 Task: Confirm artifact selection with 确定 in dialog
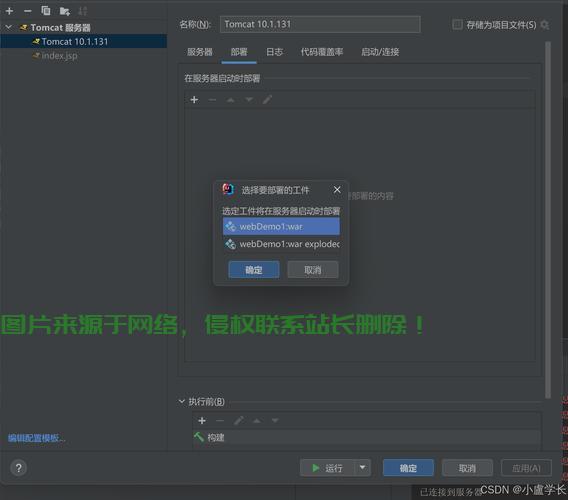[x=254, y=270]
